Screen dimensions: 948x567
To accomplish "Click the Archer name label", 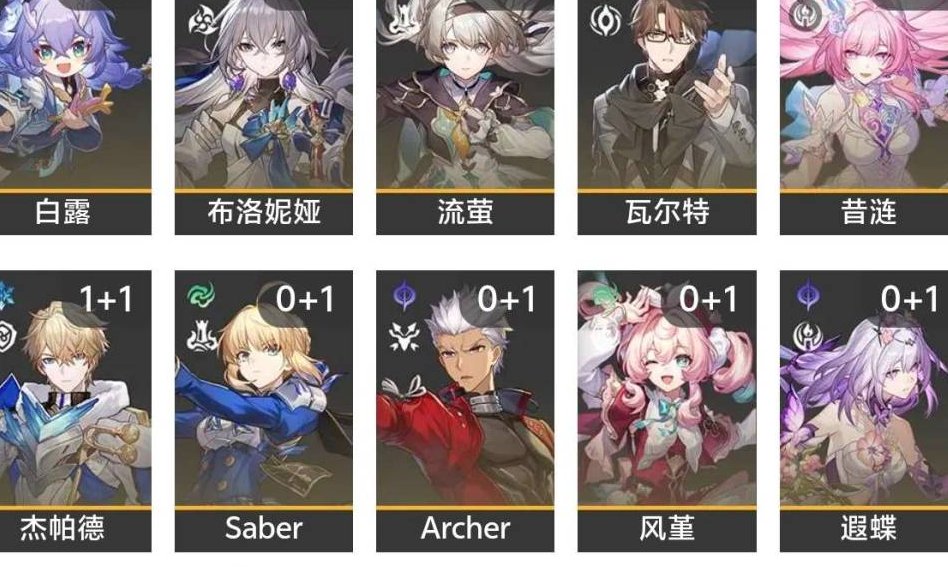I will [465, 528].
